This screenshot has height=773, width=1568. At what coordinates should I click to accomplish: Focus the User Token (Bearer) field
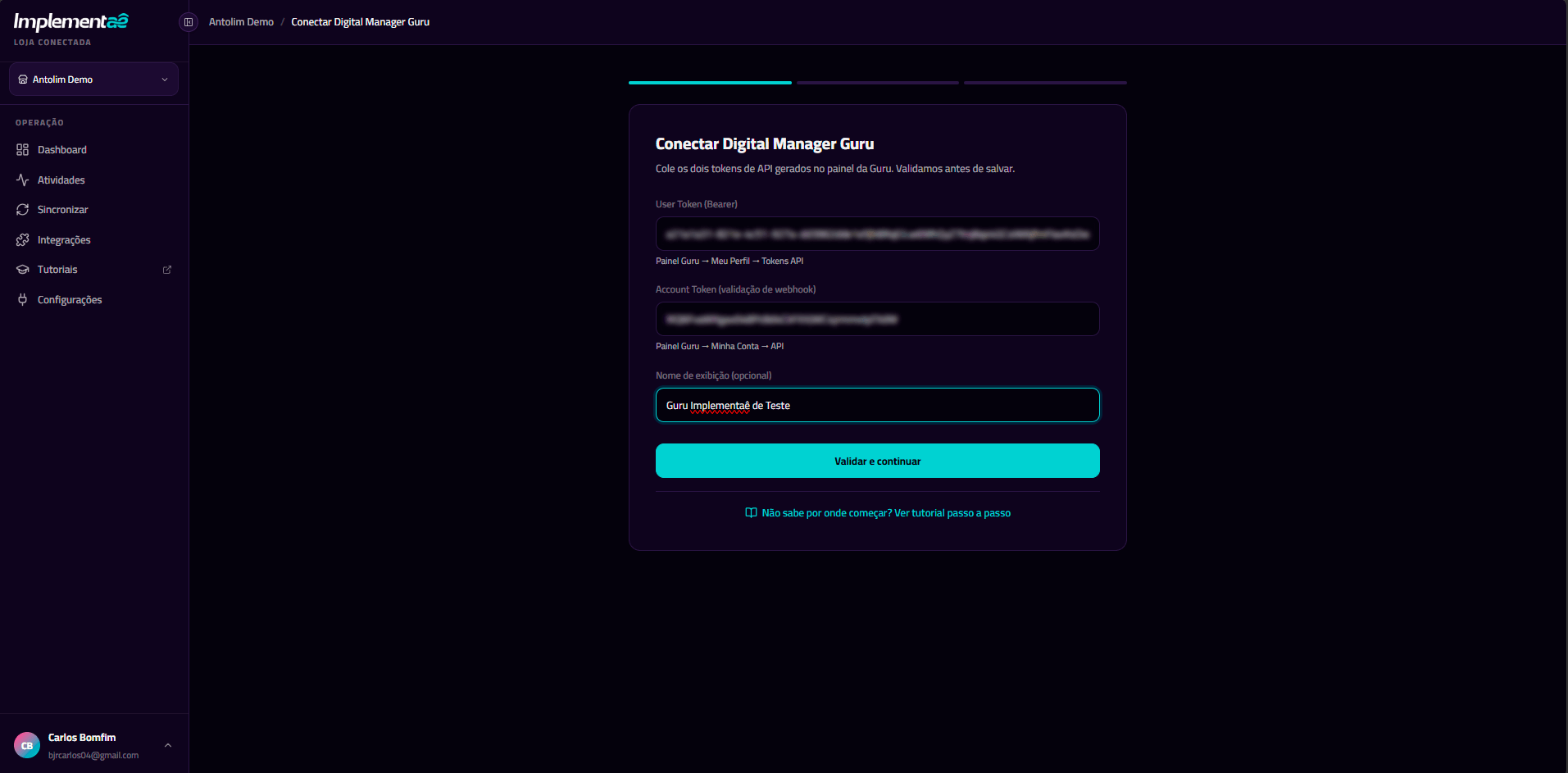coord(877,234)
